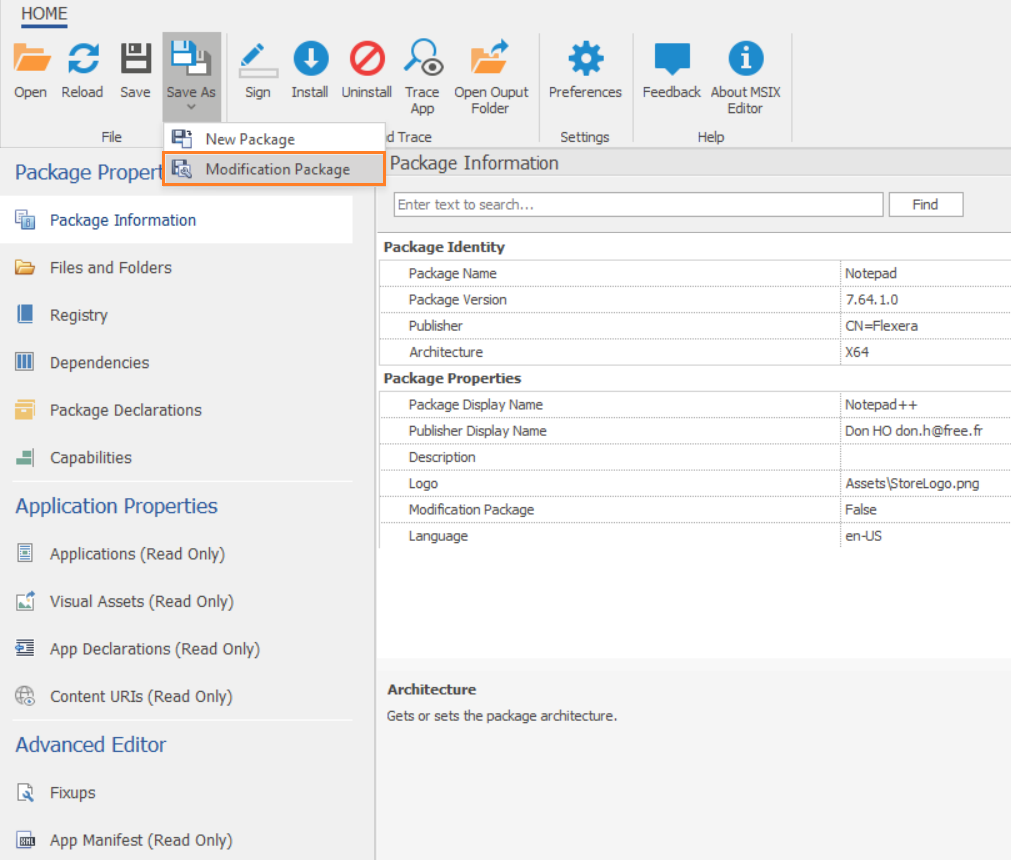The image size is (1011, 860).
Task: Select Logo value Assets\StoreLogo.png
Action: click(912, 484)
